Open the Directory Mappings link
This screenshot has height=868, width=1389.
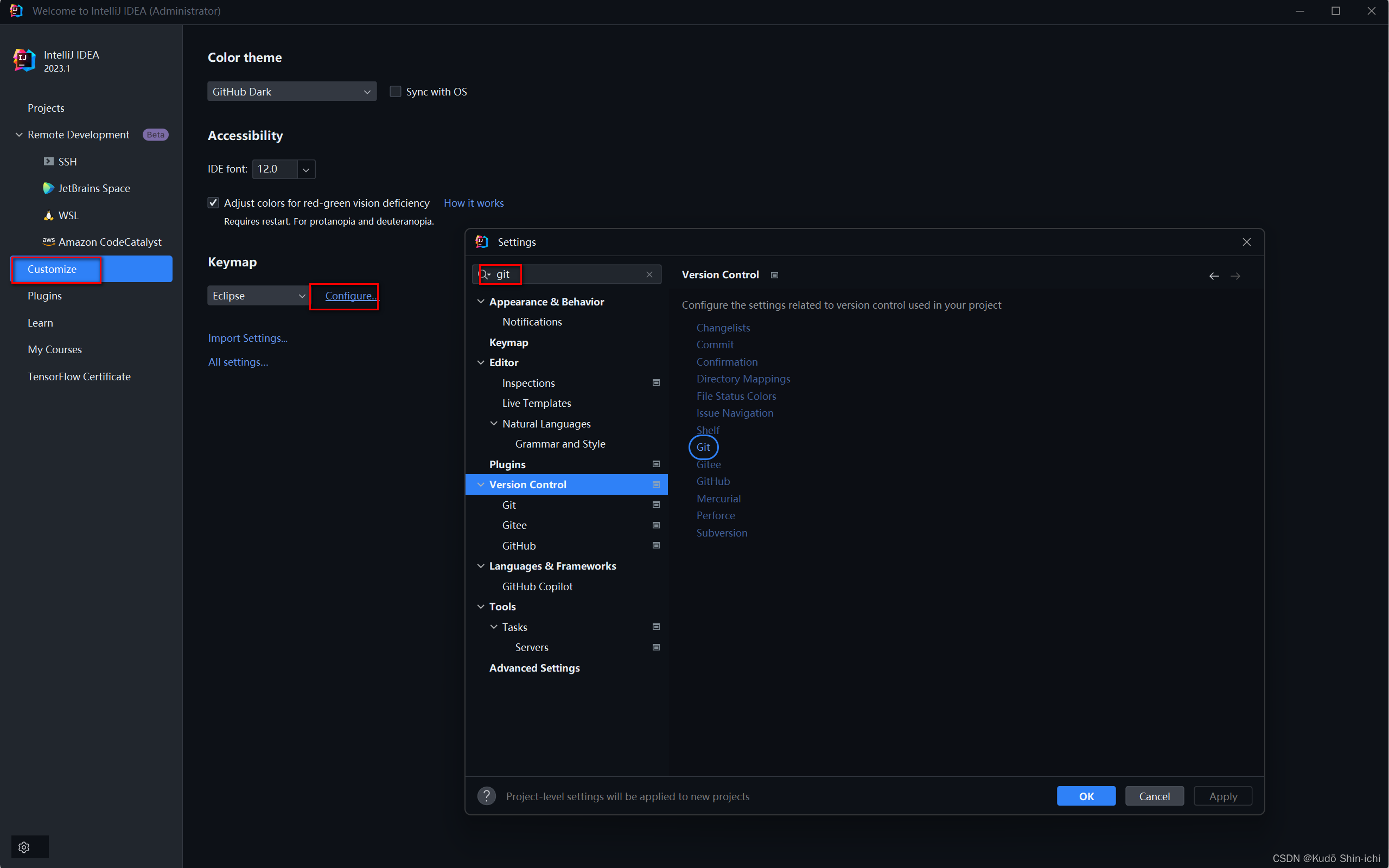[x=743, y=379]
